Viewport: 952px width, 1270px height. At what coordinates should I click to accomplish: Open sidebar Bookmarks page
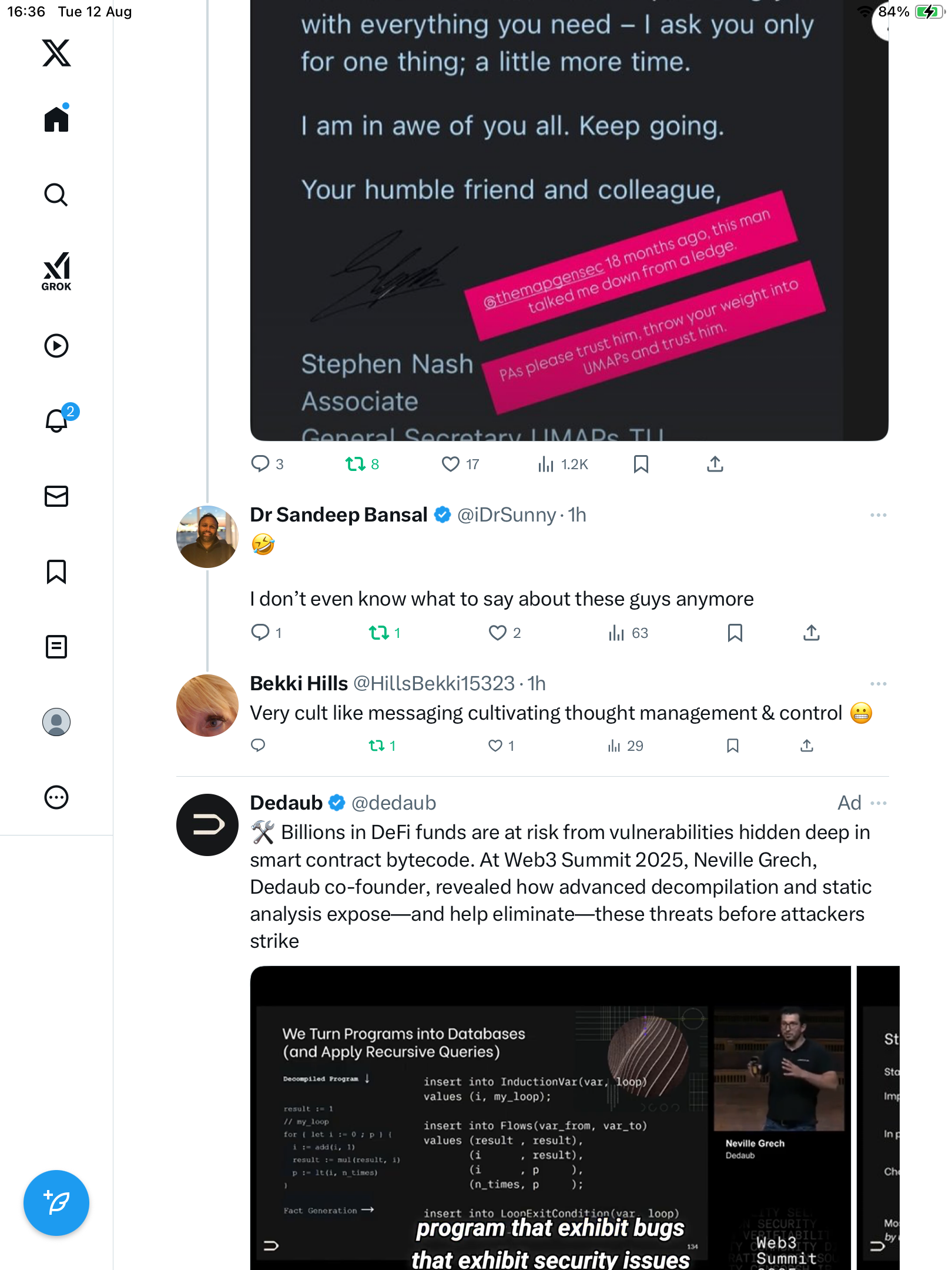56,571
